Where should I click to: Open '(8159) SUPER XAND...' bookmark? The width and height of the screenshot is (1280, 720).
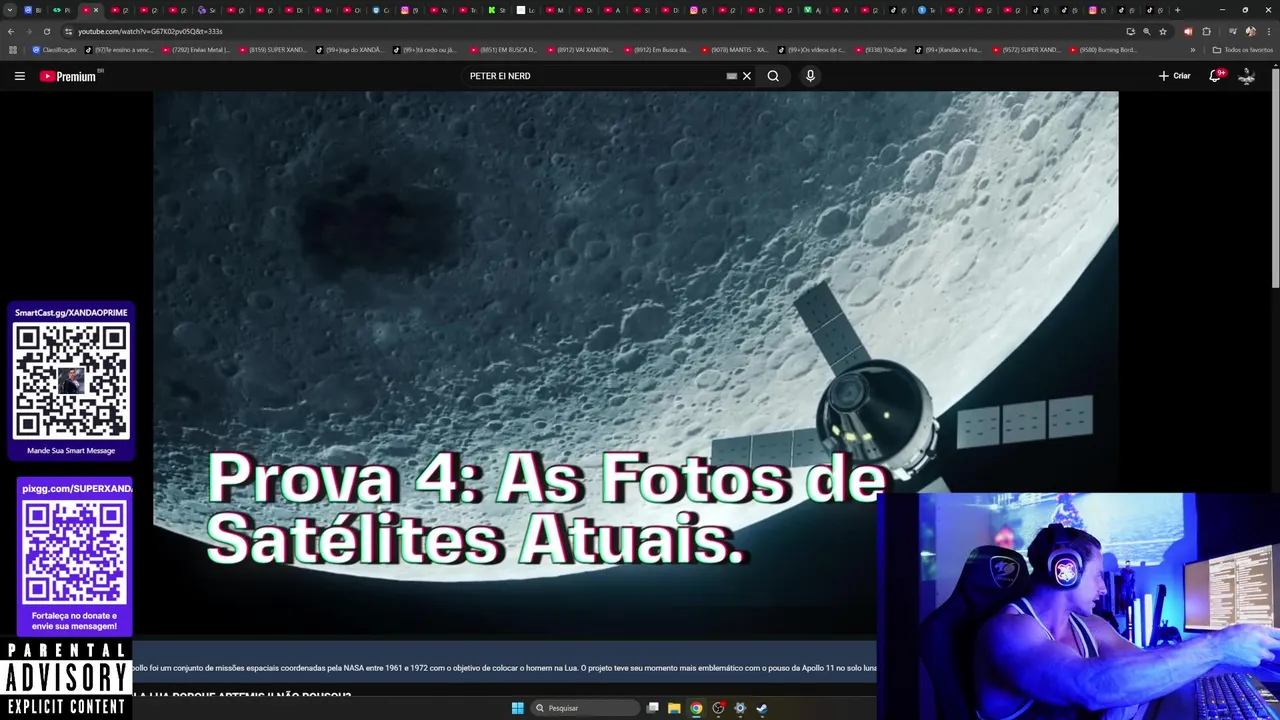272,50
